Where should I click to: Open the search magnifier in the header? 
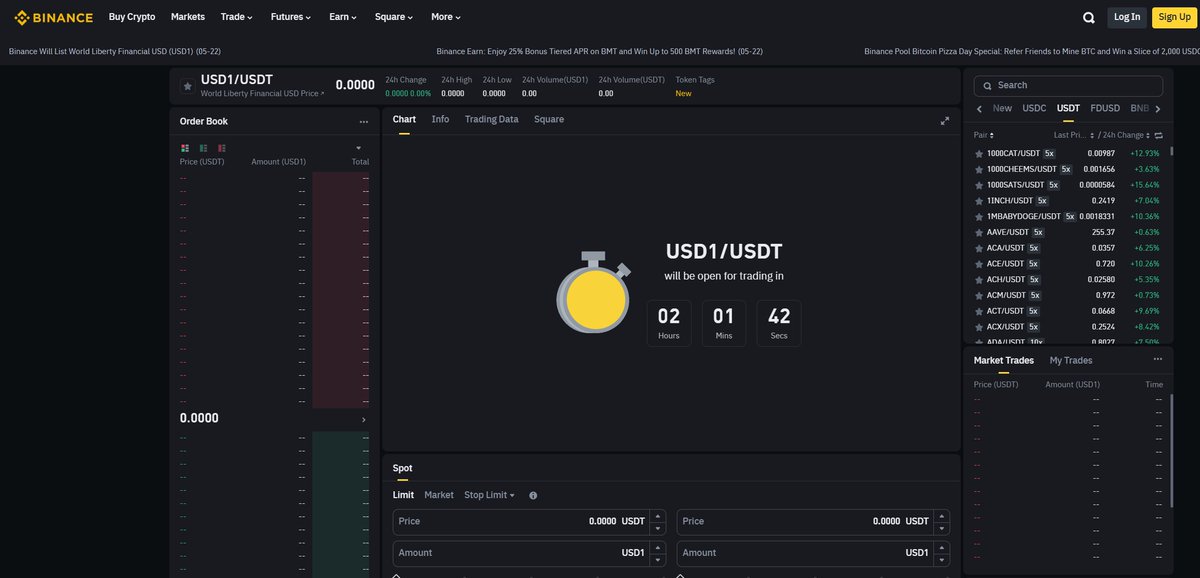tap(1089, 17)
